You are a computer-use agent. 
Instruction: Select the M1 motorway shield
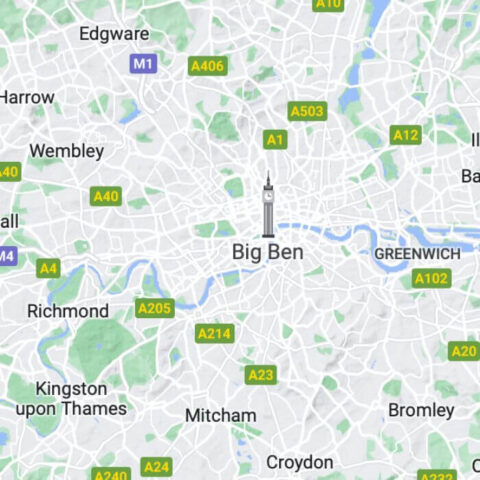click(x=143, y=63)
